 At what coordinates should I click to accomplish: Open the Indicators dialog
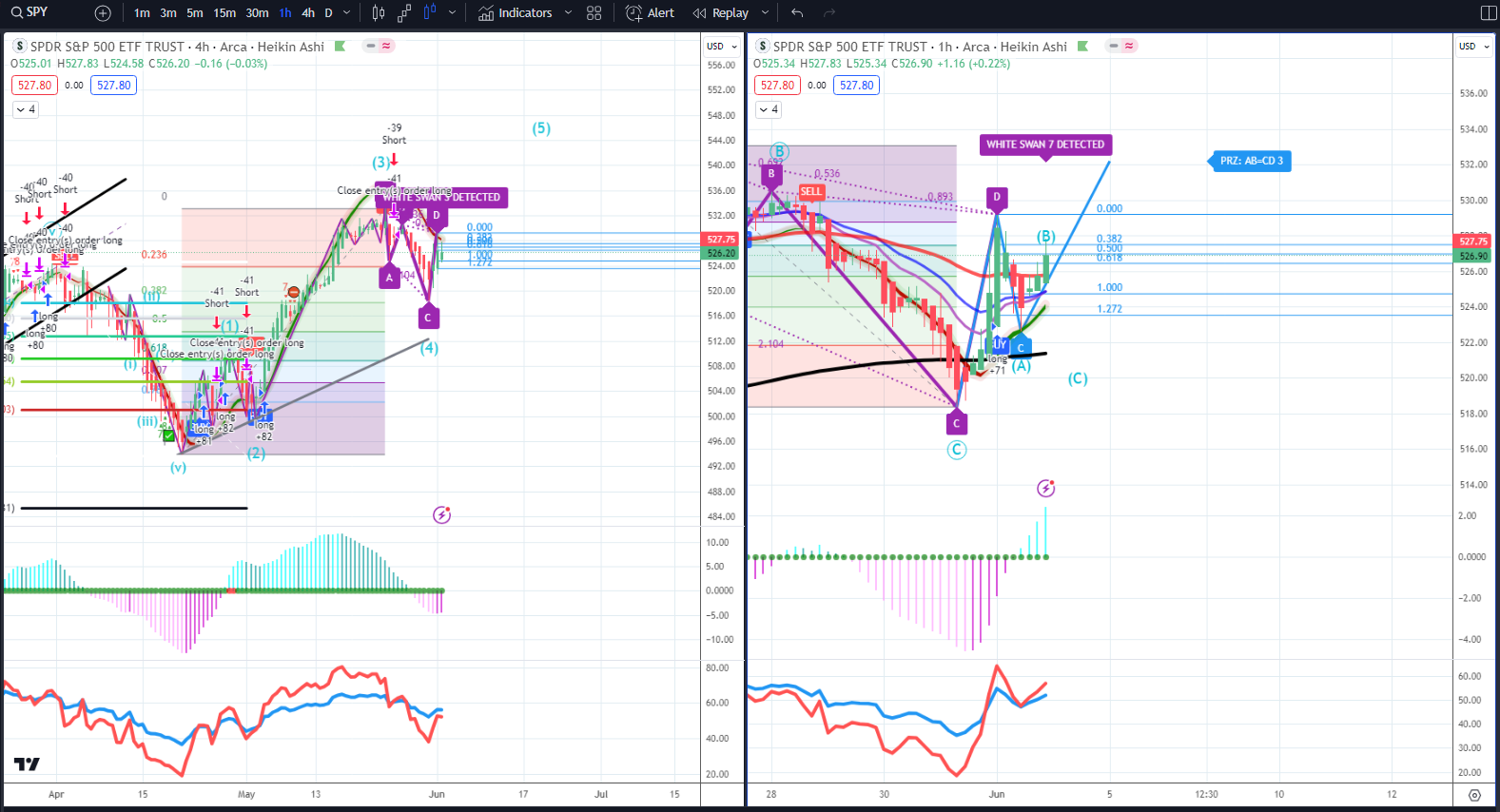point(515,13)
